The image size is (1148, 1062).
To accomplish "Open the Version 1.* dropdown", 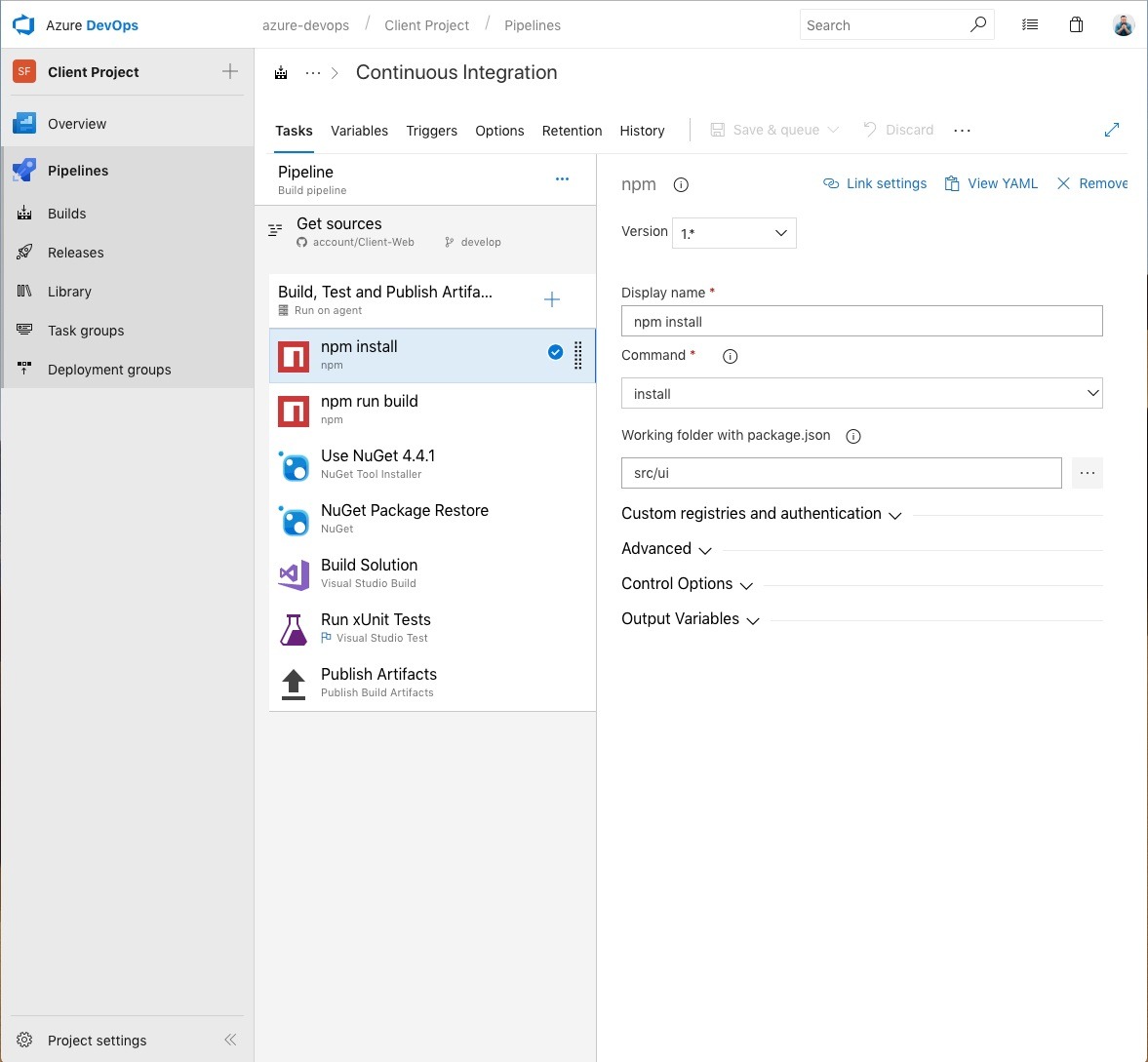I will coord(733,233).
